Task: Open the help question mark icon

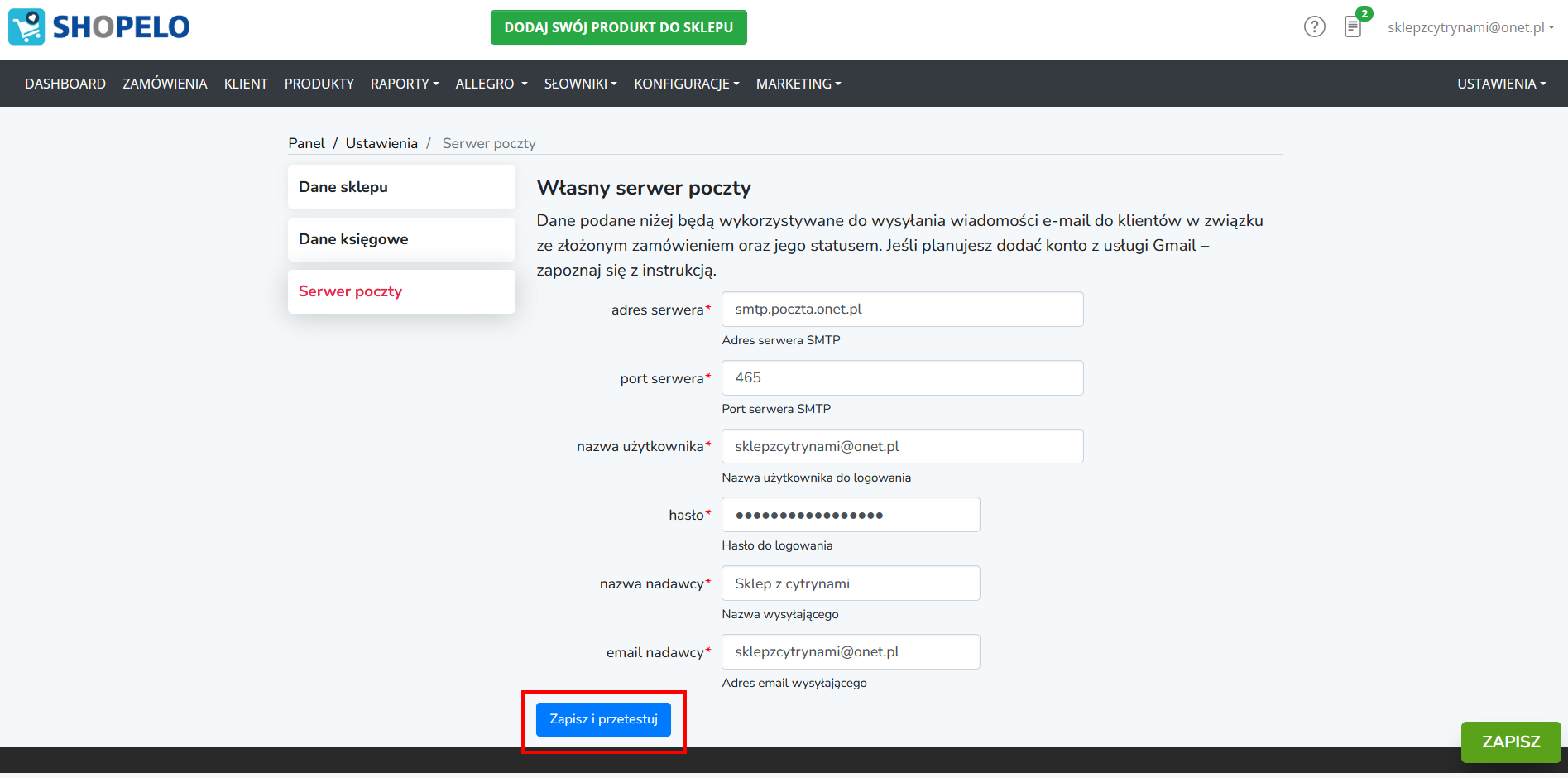Action: [1314, 26]
